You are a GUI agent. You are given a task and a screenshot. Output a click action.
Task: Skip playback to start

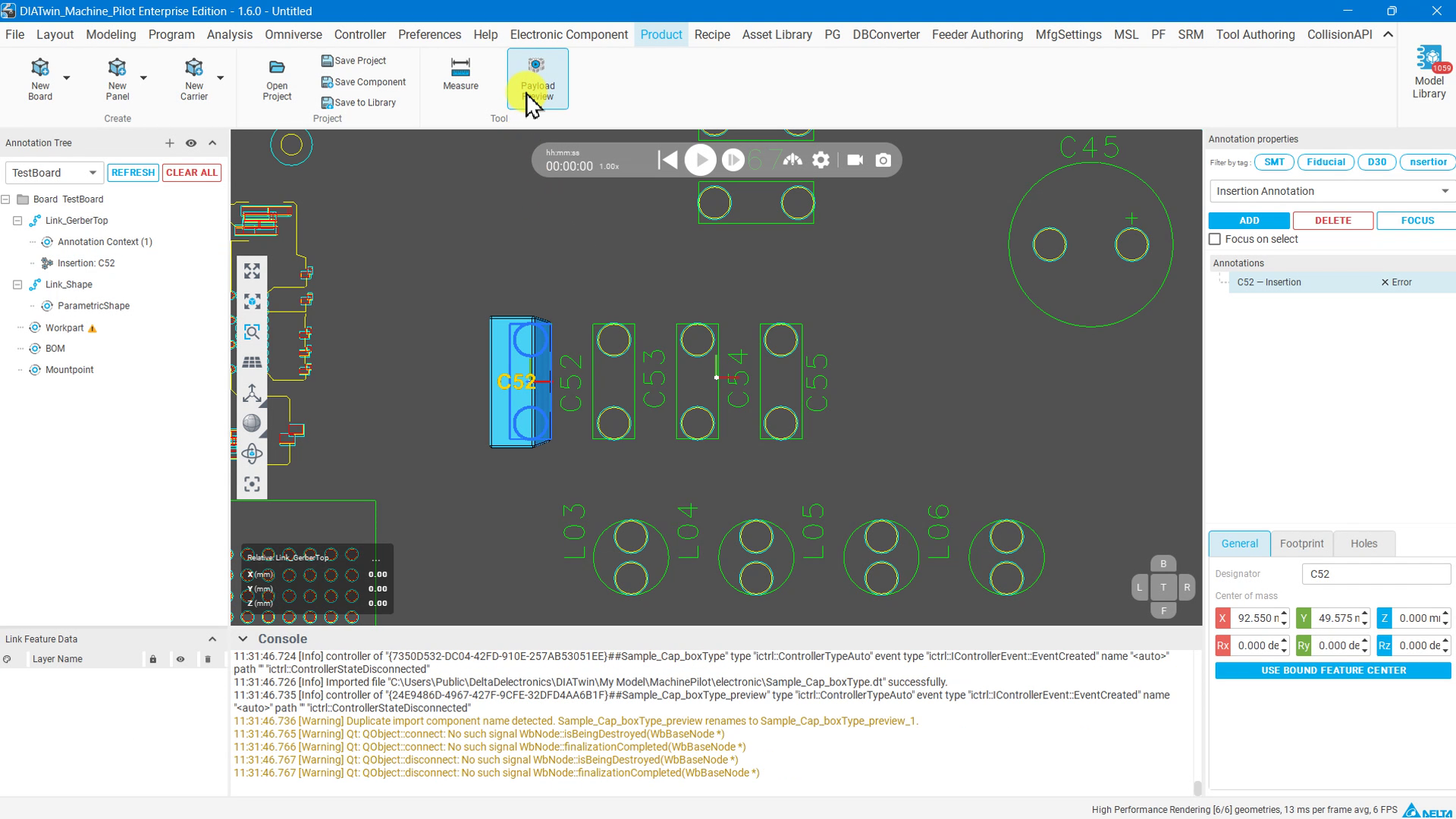pos(667,160)
